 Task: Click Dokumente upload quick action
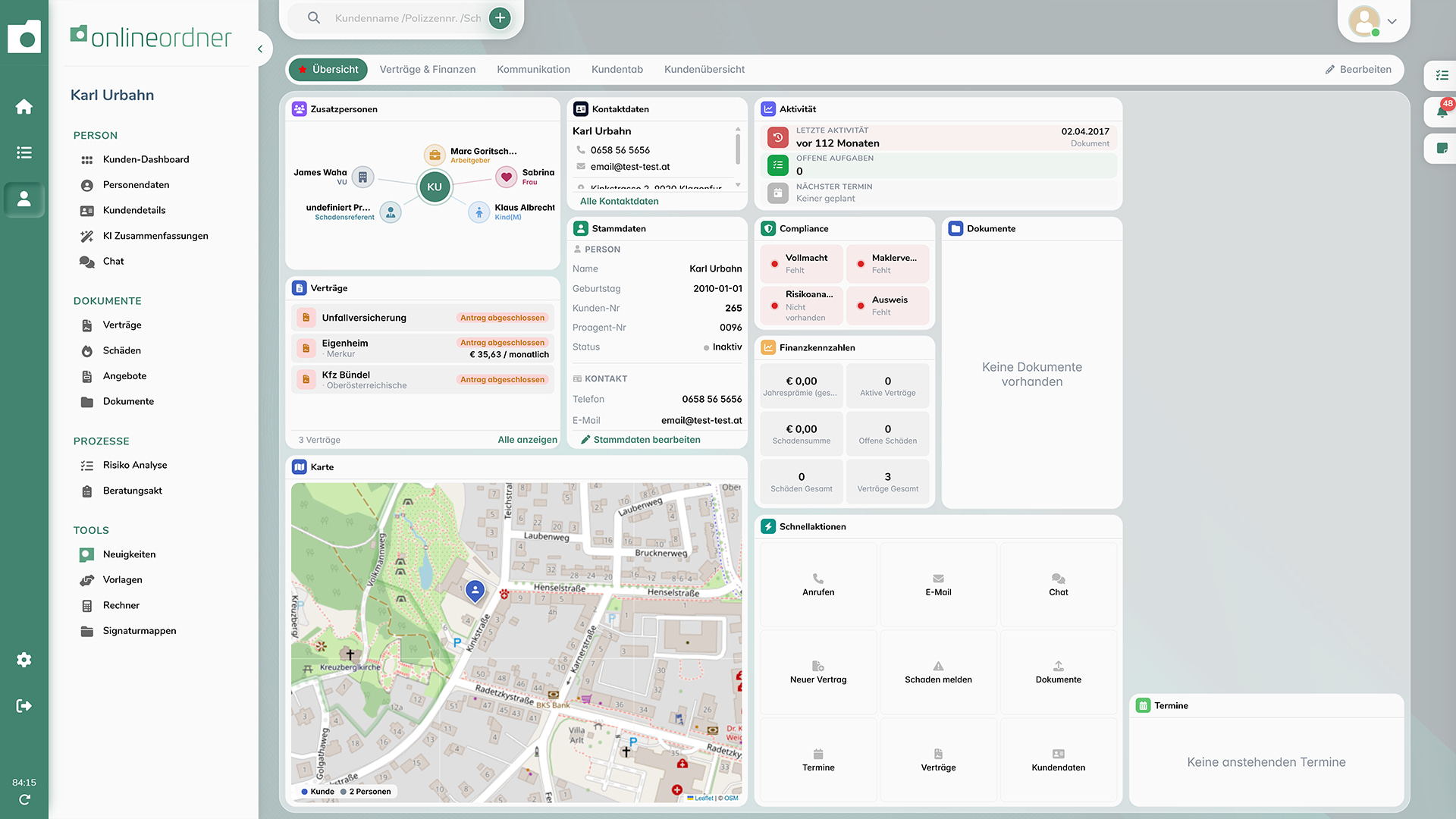[x=1059, y=672]
